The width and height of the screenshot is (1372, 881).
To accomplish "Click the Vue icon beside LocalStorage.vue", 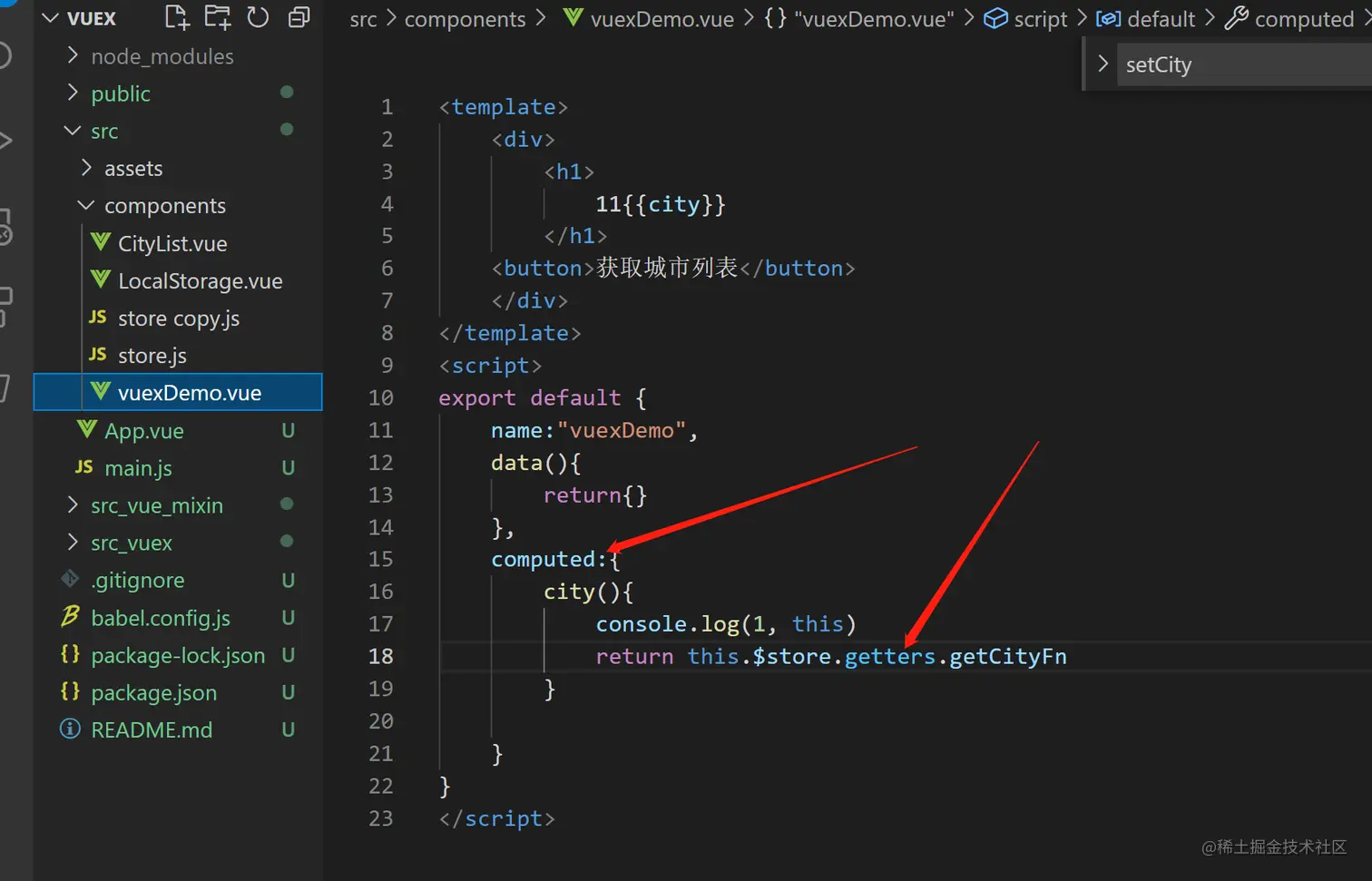I will click(100, 279).
